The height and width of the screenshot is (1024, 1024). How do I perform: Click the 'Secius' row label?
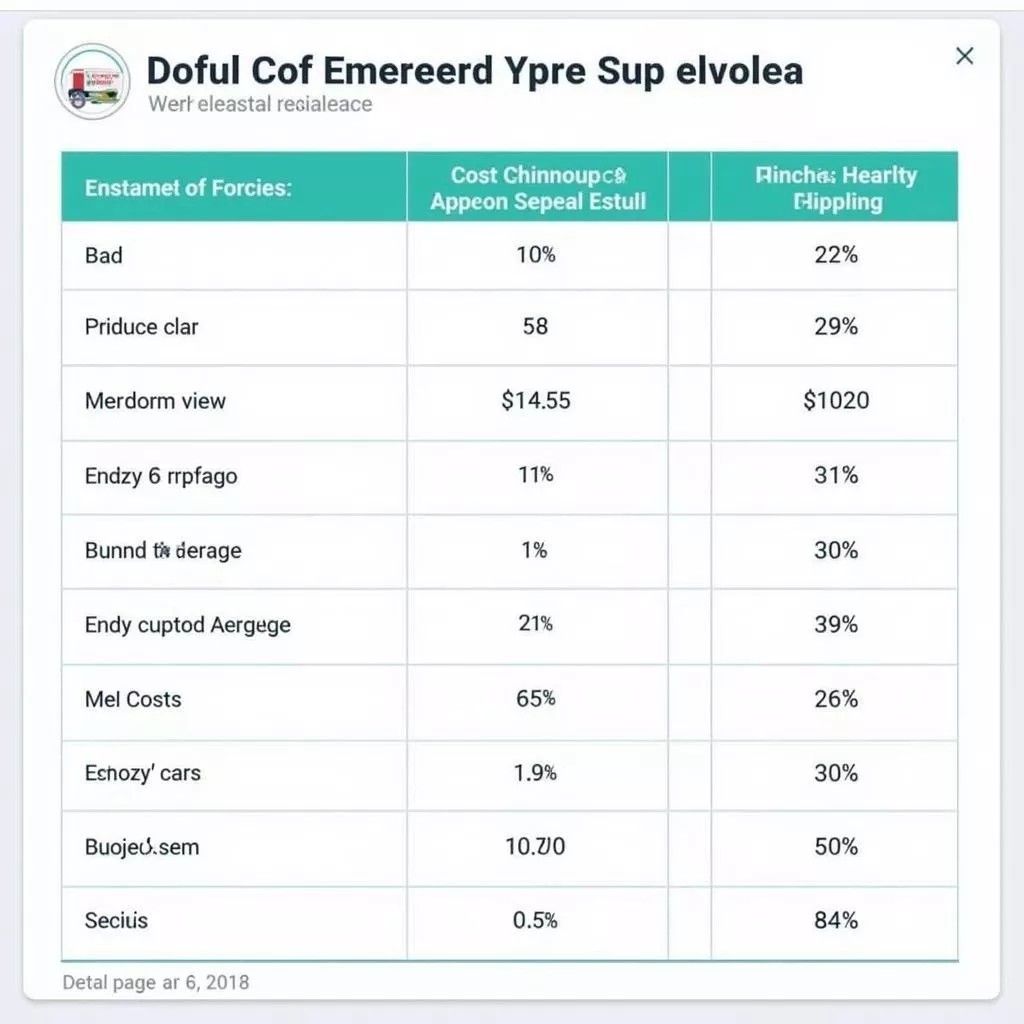(x=116, y=921)
